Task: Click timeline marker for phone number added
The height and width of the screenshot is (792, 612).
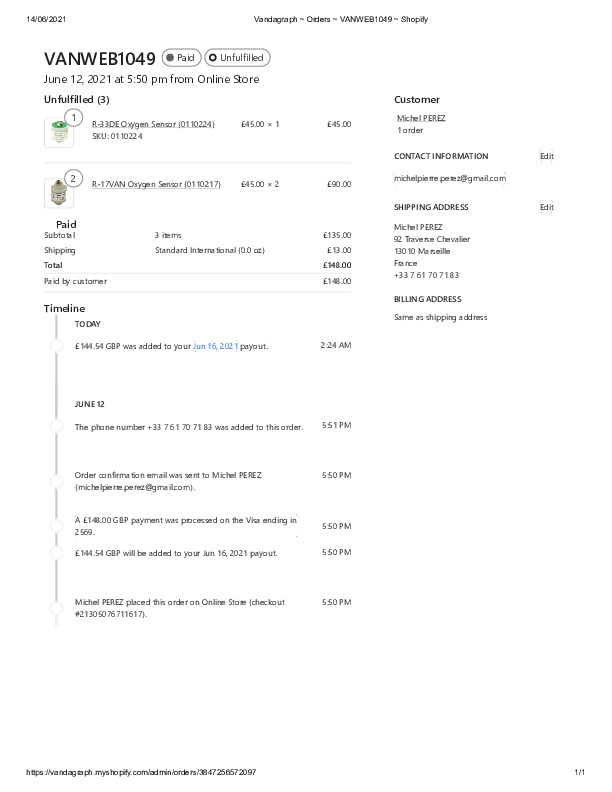Action: 57,426
